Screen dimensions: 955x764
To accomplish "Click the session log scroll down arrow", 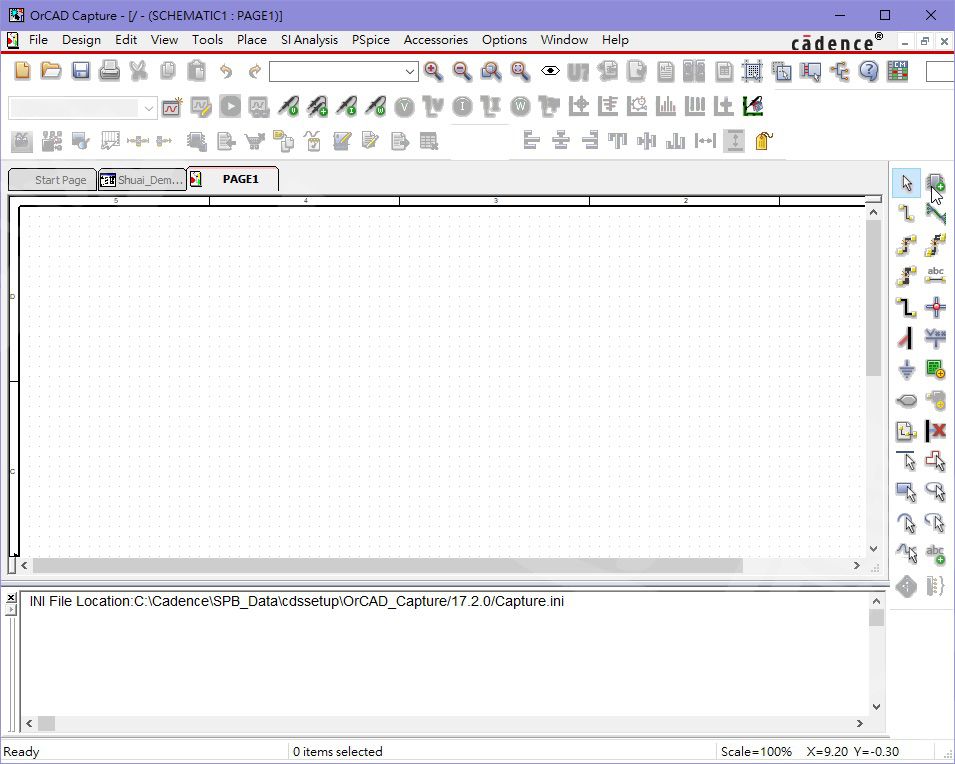I will pos(876,707).
